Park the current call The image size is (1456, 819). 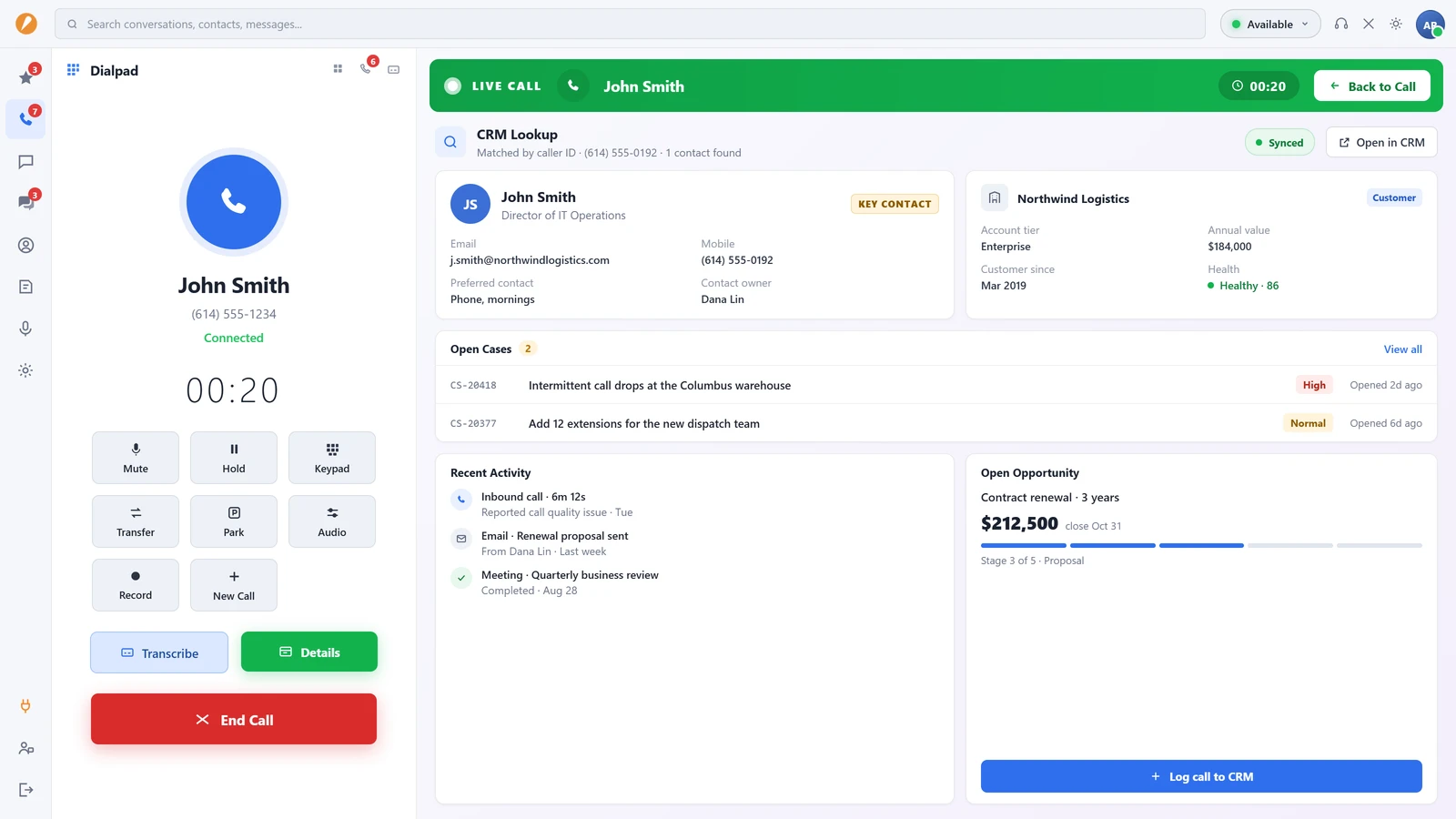coord(234,521)
